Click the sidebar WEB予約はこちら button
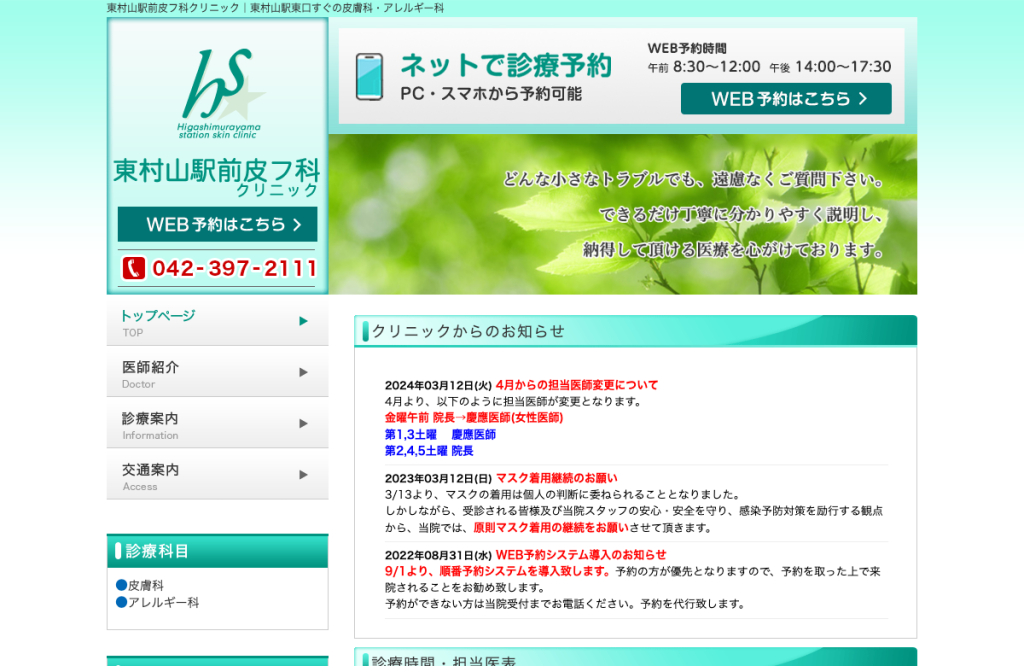Screen dimensions: 1024x666 [x=217, y=225]
